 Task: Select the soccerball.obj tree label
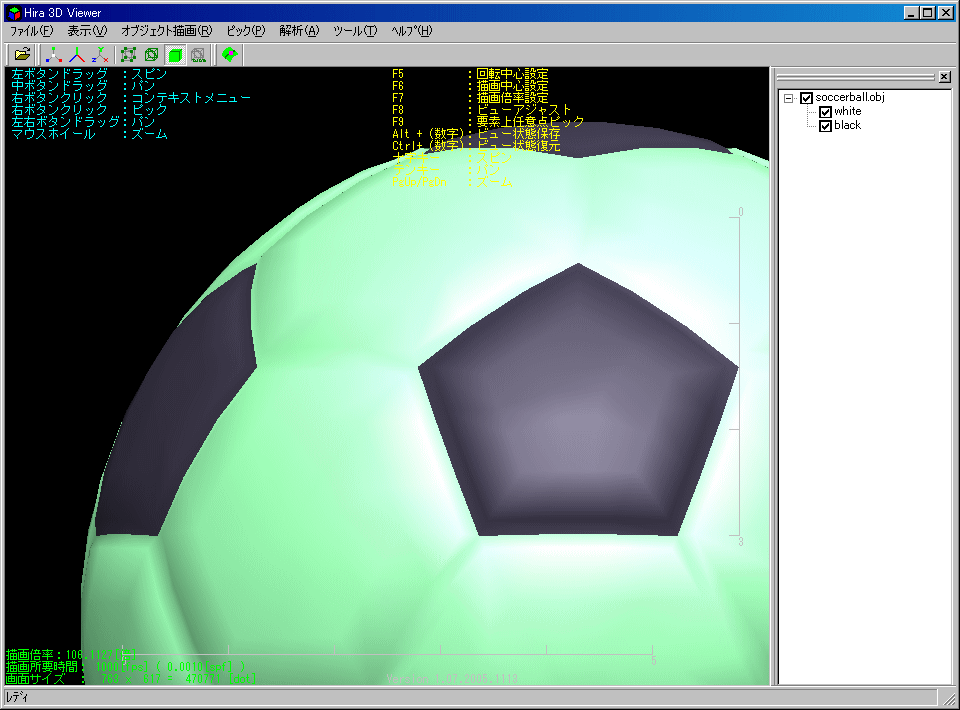tap(850, 97)
